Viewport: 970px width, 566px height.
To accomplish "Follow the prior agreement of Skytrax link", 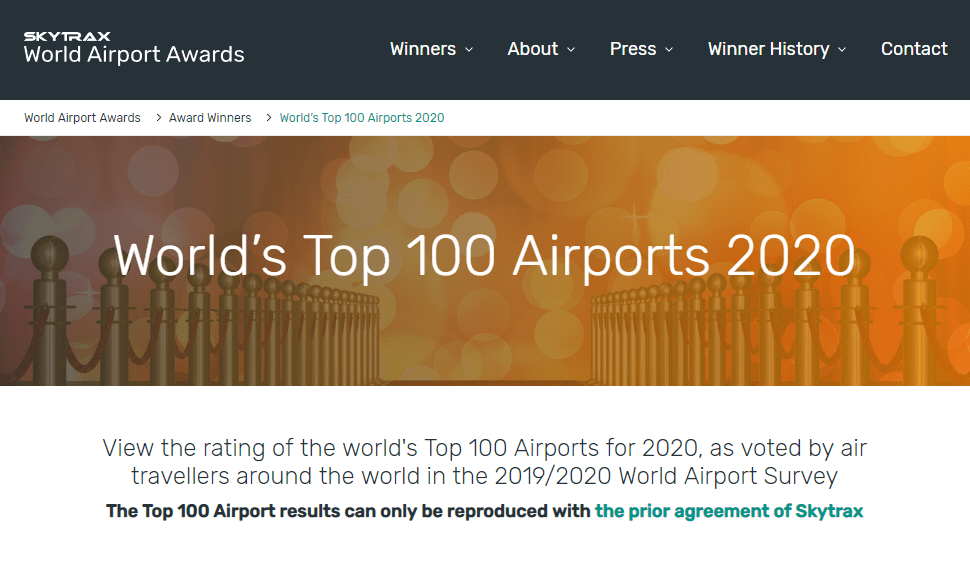I will coord(728,511).
